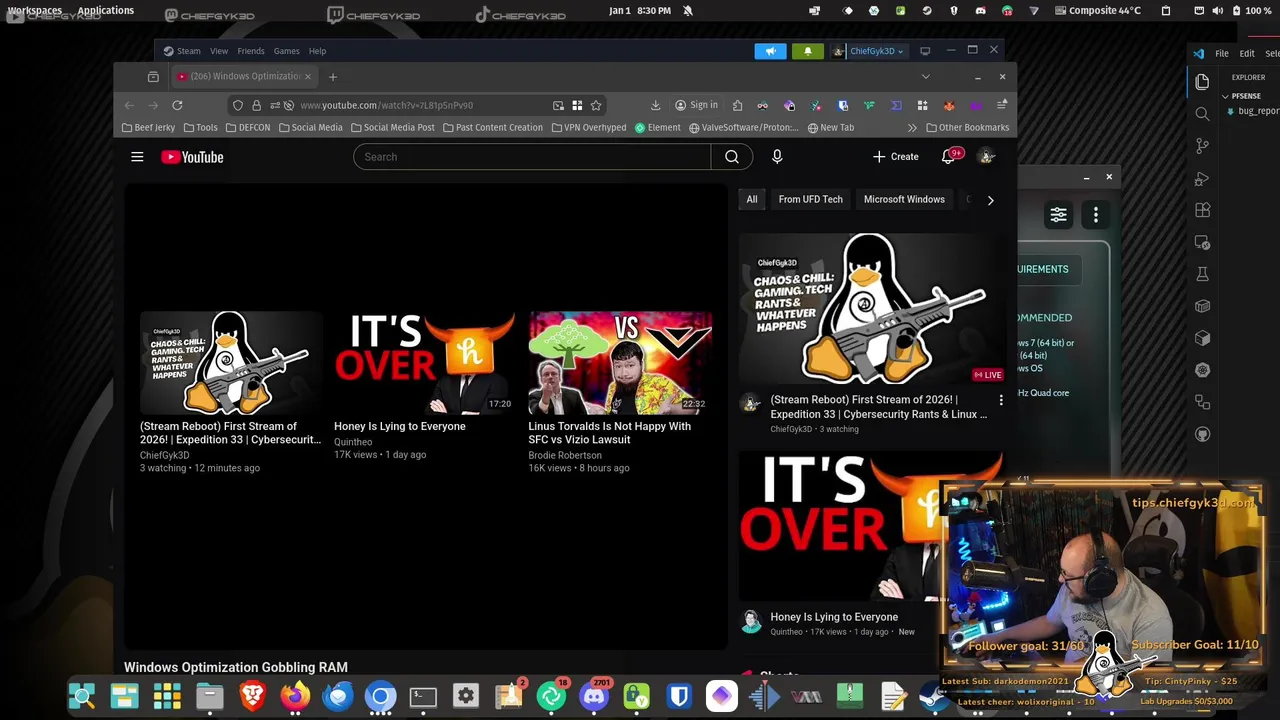Open Quintheo channel link under Honey video
Viewport: 1280px width, 720px height.
point(353,442)
